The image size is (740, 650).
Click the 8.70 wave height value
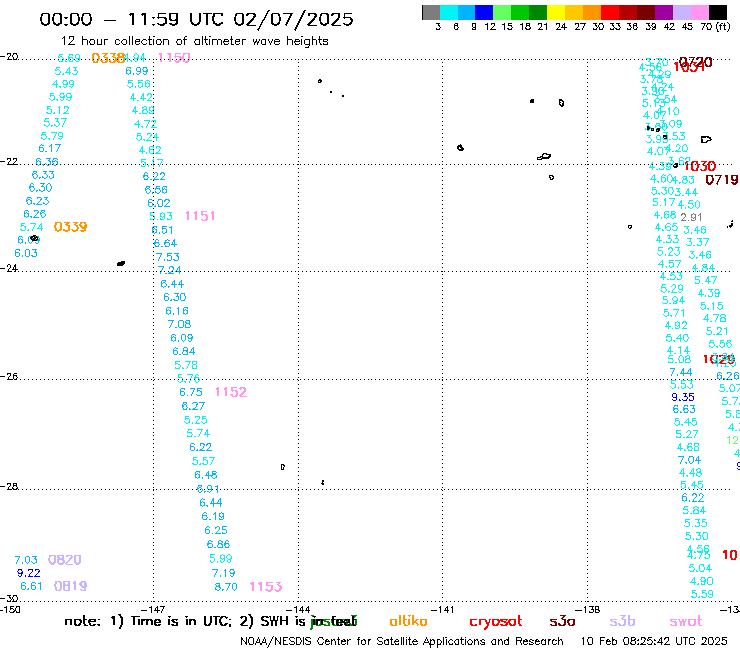tap(226, 587)
